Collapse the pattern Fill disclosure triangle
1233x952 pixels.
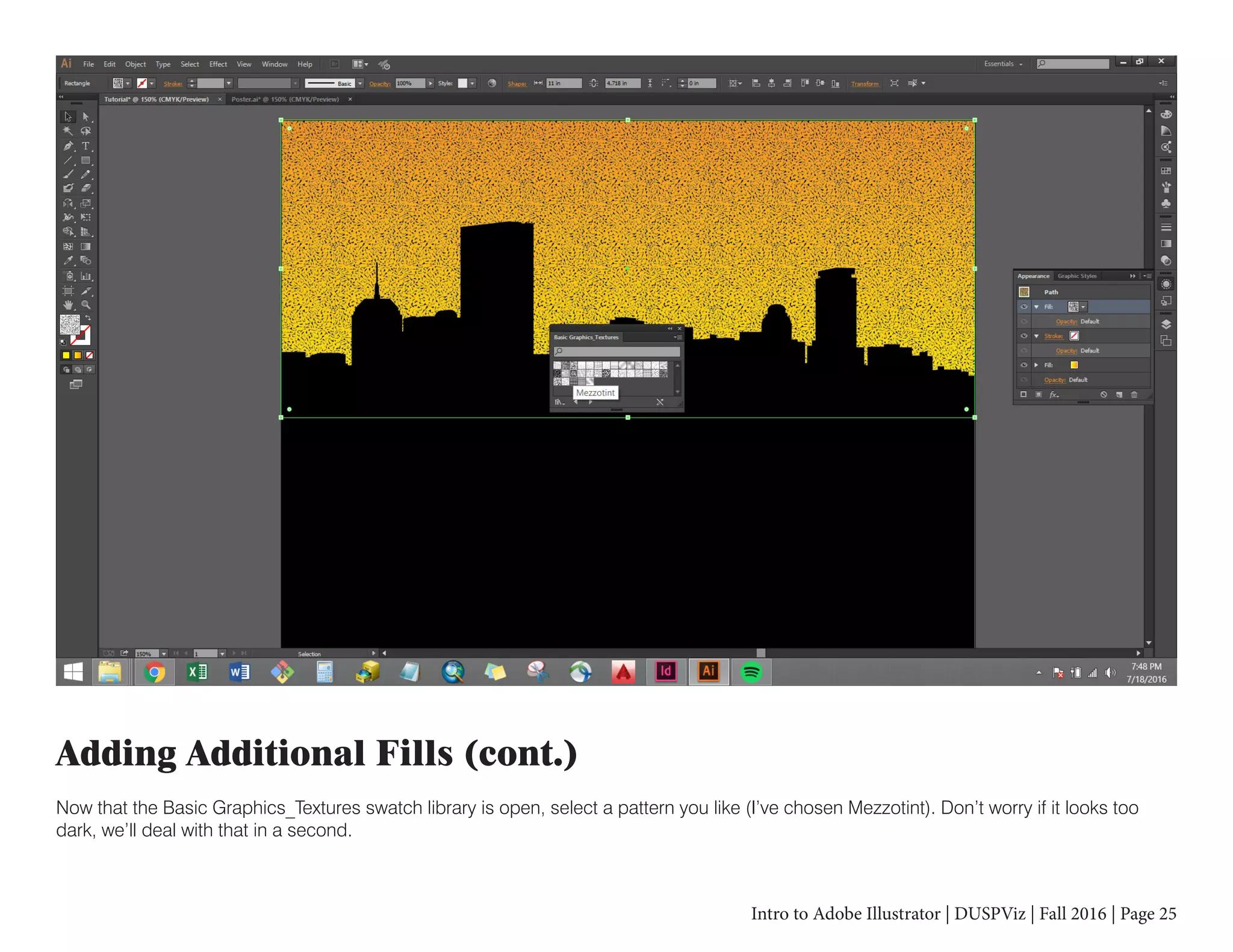click(1036, 307)
